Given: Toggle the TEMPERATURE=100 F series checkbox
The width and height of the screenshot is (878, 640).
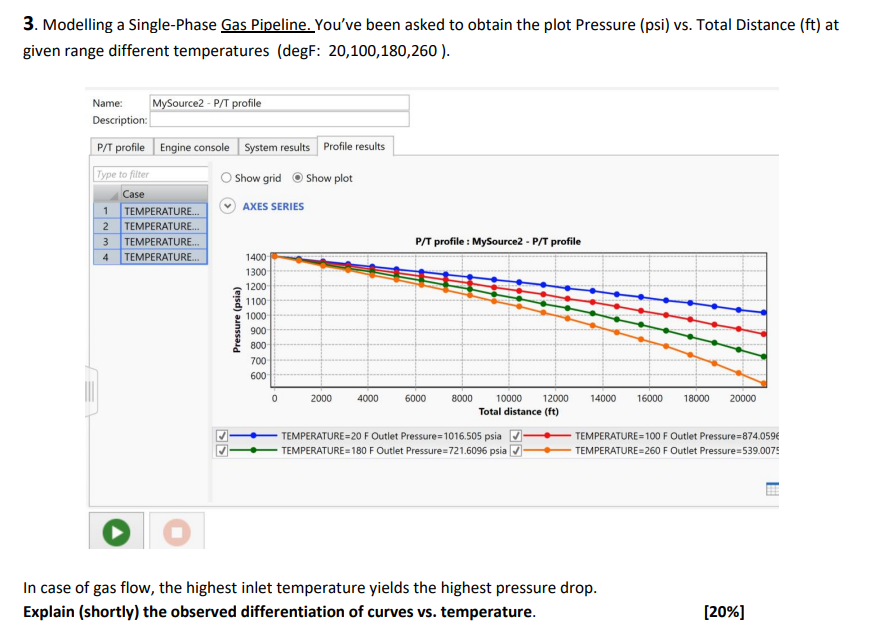Looking at the screenshot, I should tap(516, 436).
